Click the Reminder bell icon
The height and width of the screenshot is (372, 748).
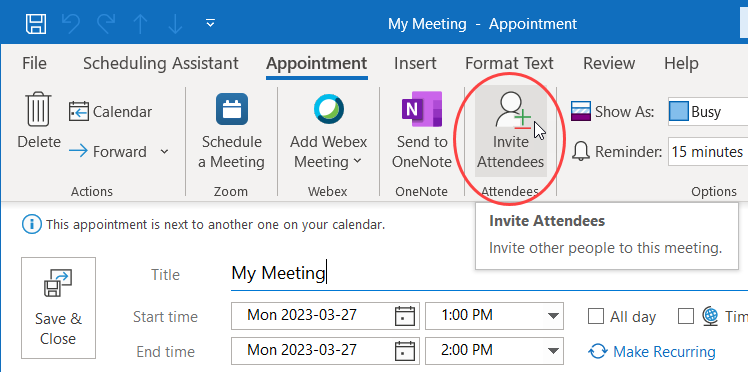point(581,152)
